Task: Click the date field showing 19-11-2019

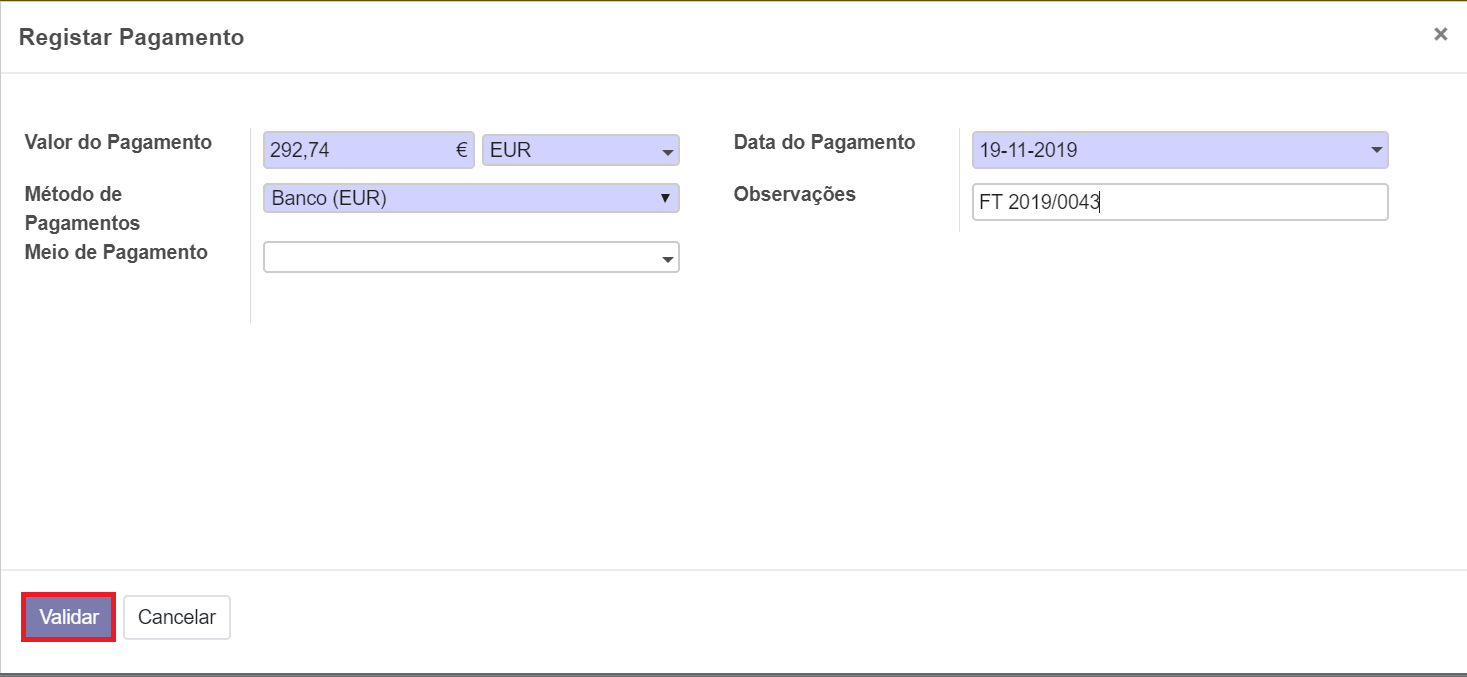Action: tap(1160, 151)
